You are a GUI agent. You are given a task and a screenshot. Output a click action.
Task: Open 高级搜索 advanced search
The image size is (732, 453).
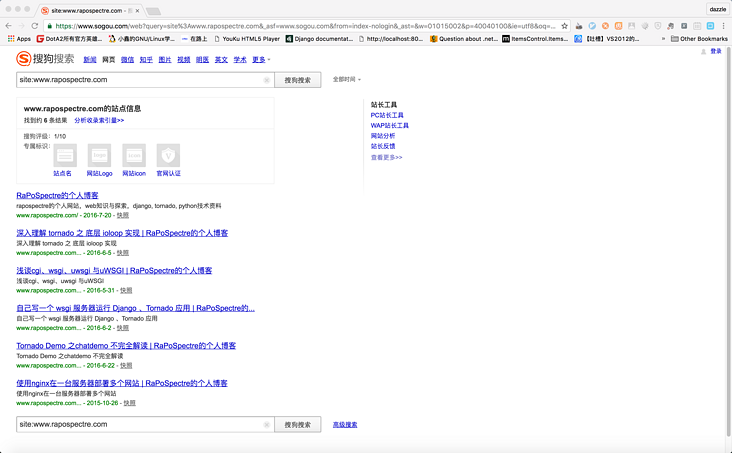[x=345, y=425]
